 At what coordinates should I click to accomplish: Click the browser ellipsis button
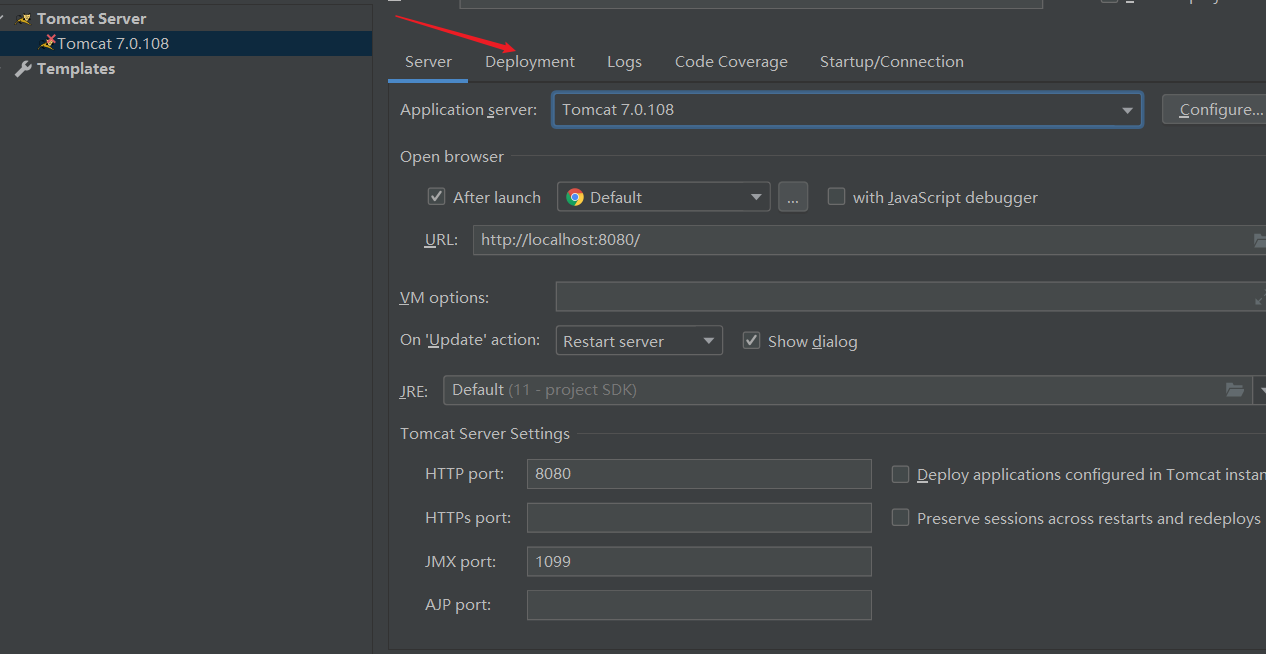click(x=793, y=197)
